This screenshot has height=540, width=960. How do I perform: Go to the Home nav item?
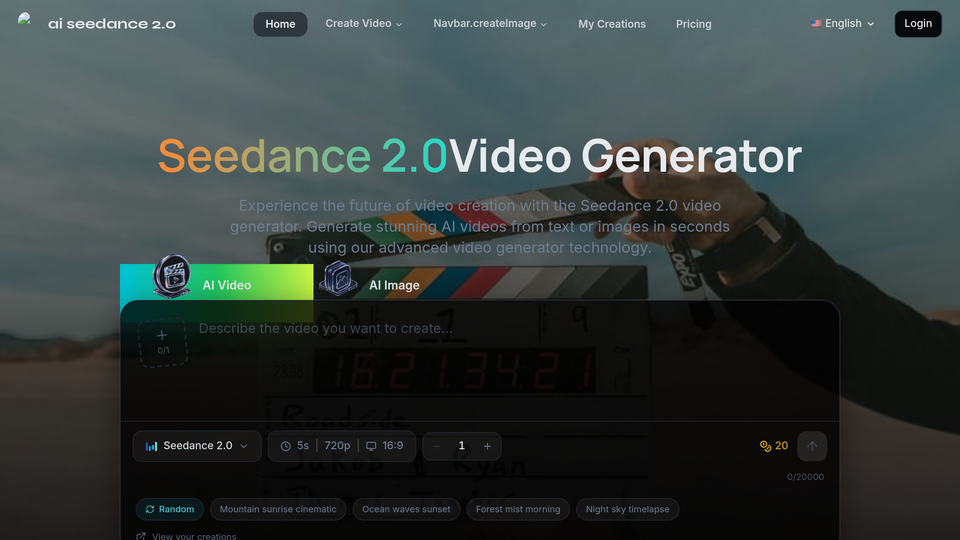[280, 24]
